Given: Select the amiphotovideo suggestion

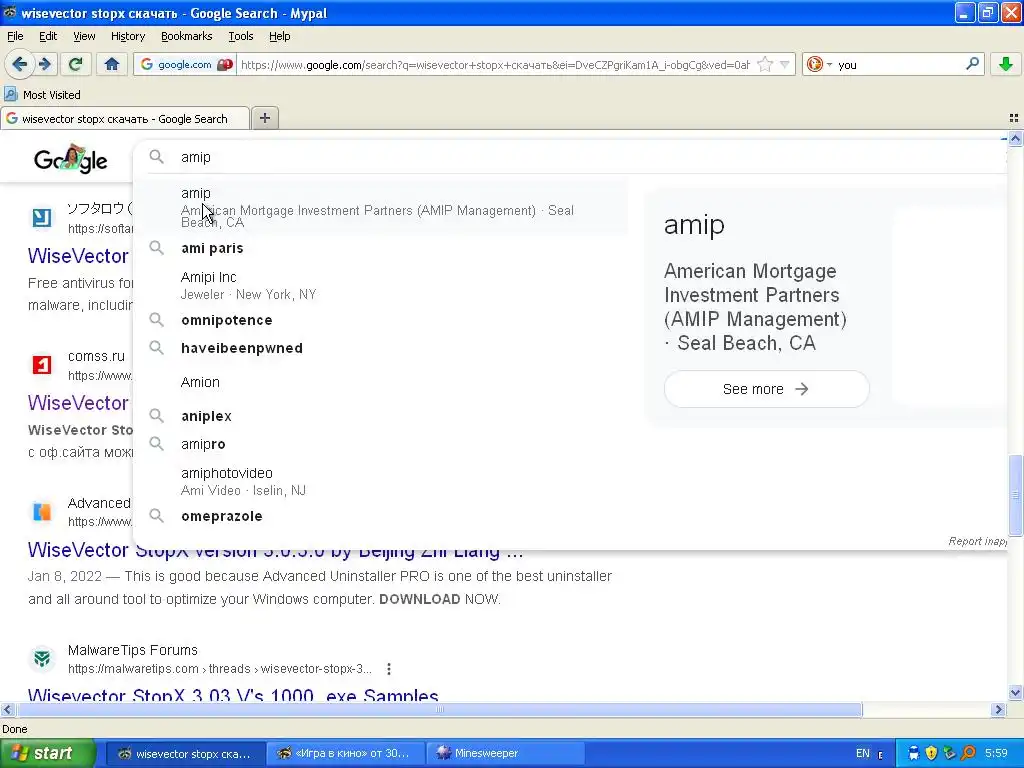Looking at the screenshot, I should [380, 481].
